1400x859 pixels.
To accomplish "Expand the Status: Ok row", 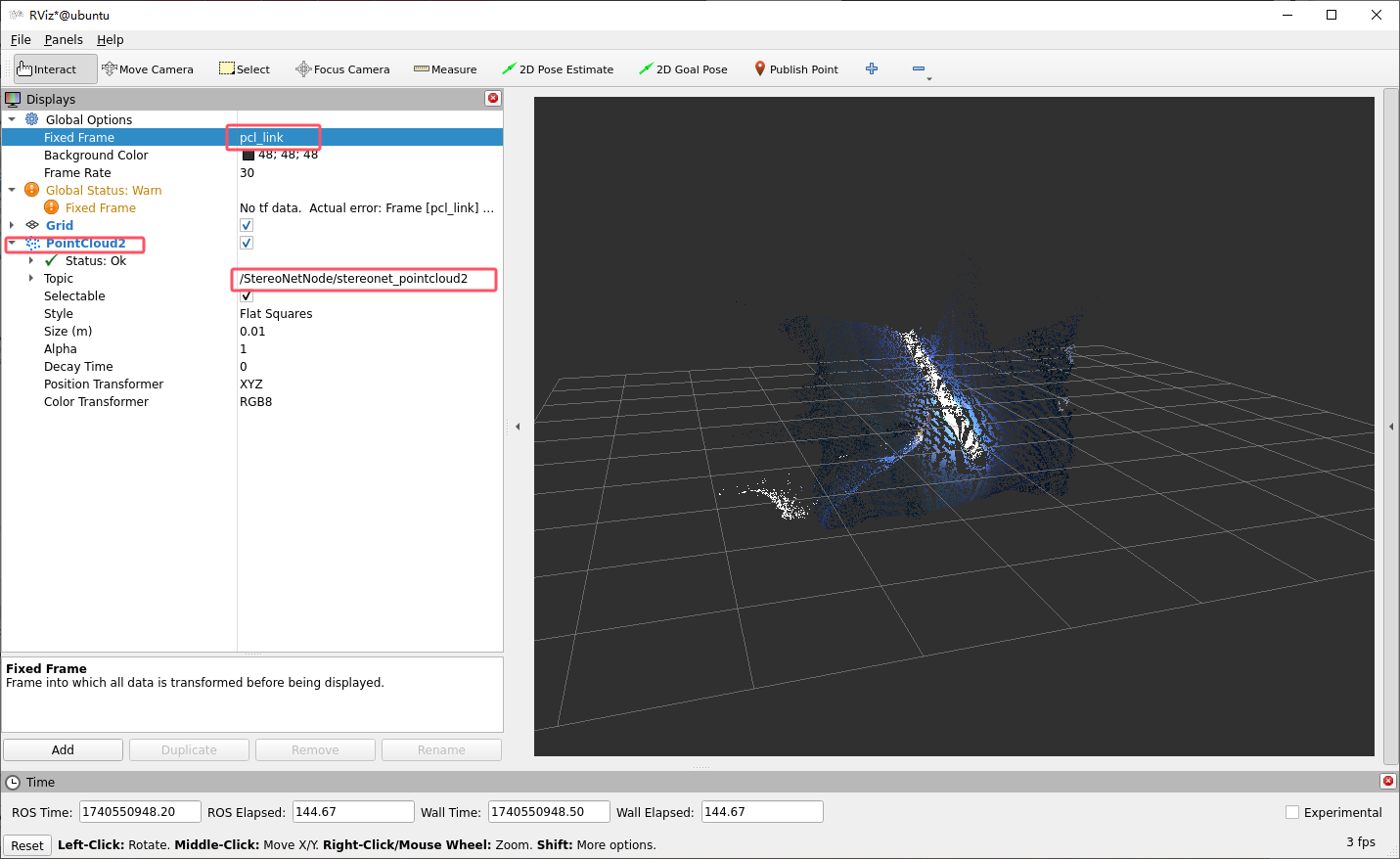I will (31, 260).
